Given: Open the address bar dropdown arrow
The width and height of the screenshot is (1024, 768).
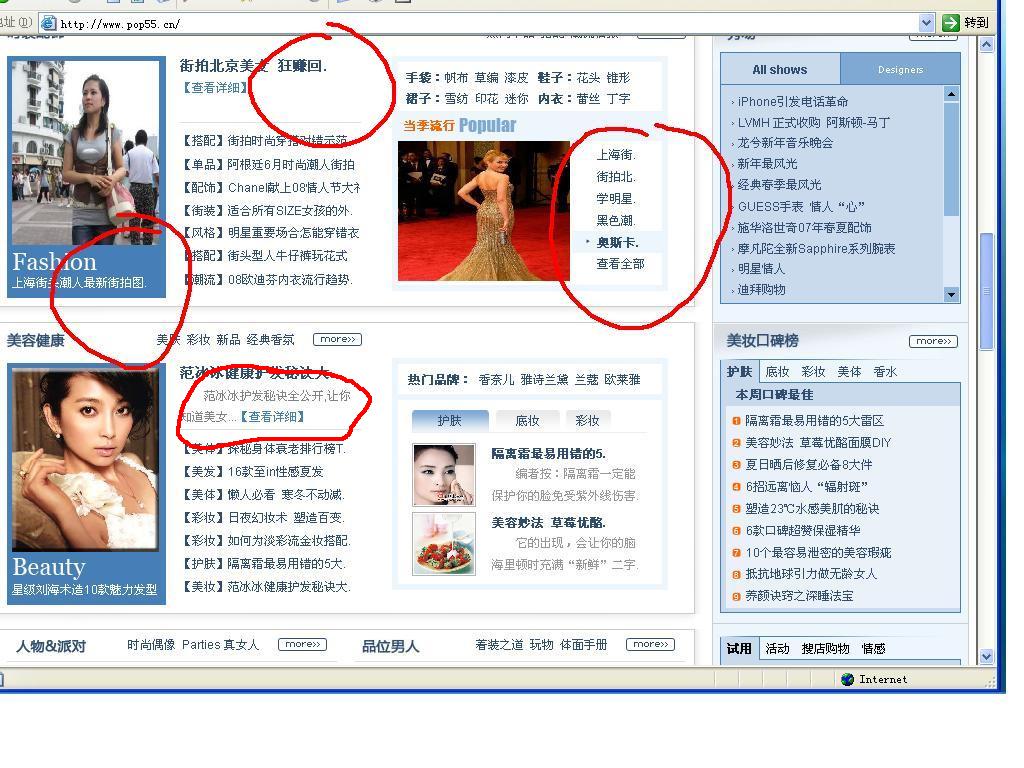Looking at the screenshot, I should (x=926, y=23).
